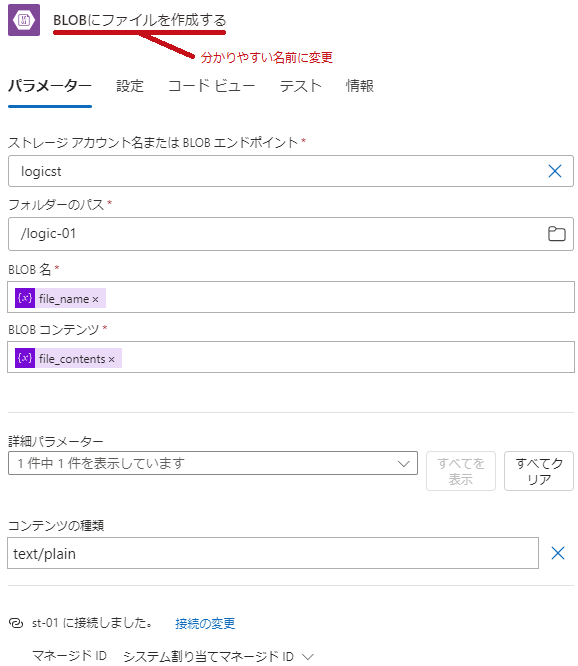
Task: Edit the action title BLOBにファイルを作成する
Action: pos(140,20)
